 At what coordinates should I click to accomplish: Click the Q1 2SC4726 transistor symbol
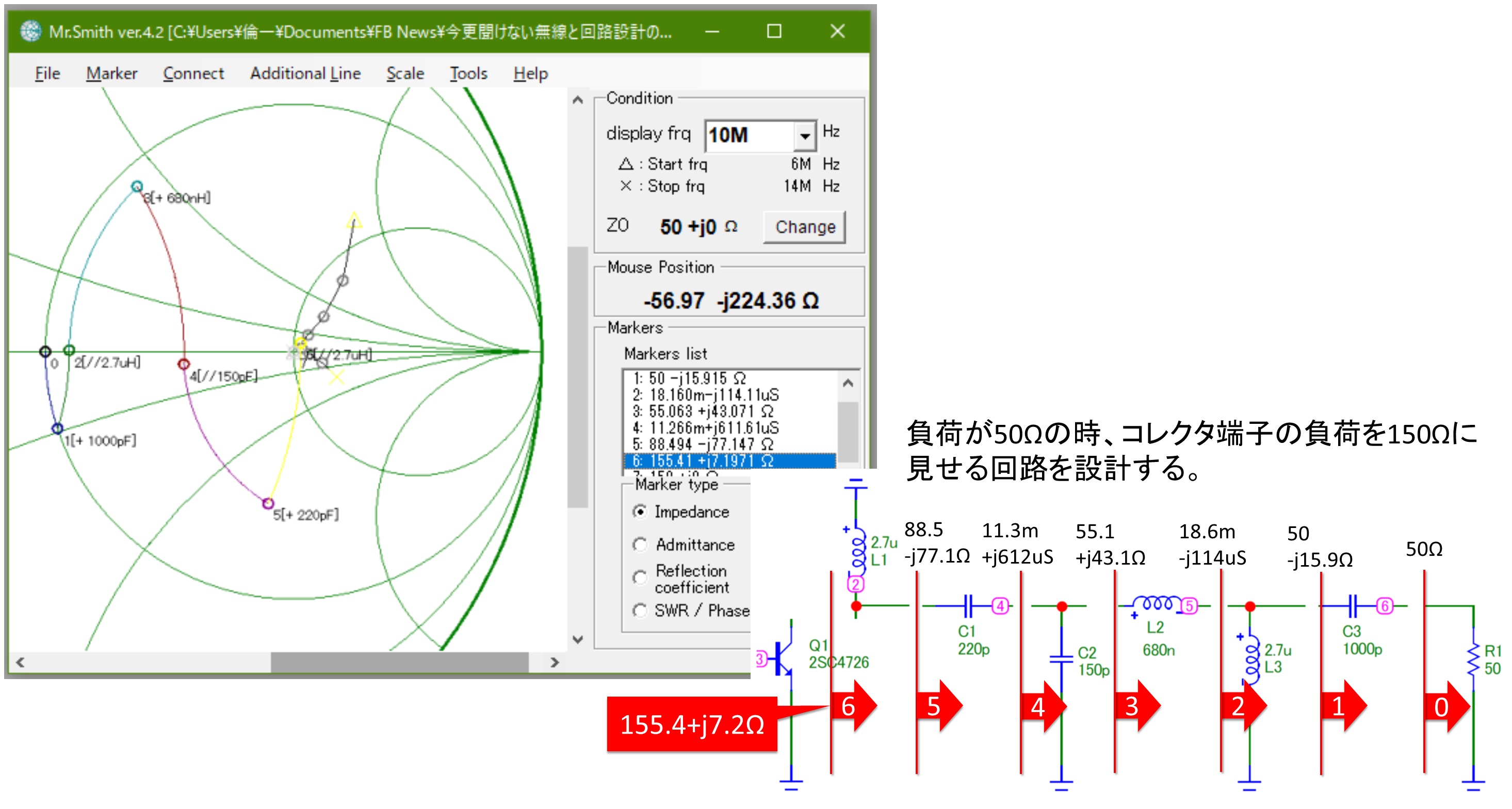click(784, 658)
